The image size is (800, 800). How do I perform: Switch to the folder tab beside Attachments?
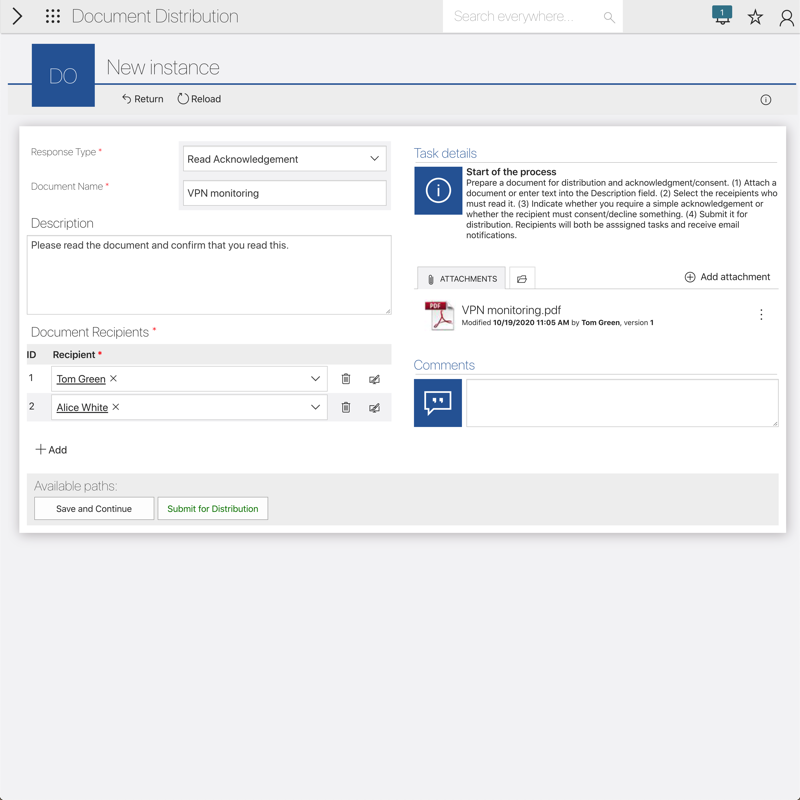(x=522, y=279)
